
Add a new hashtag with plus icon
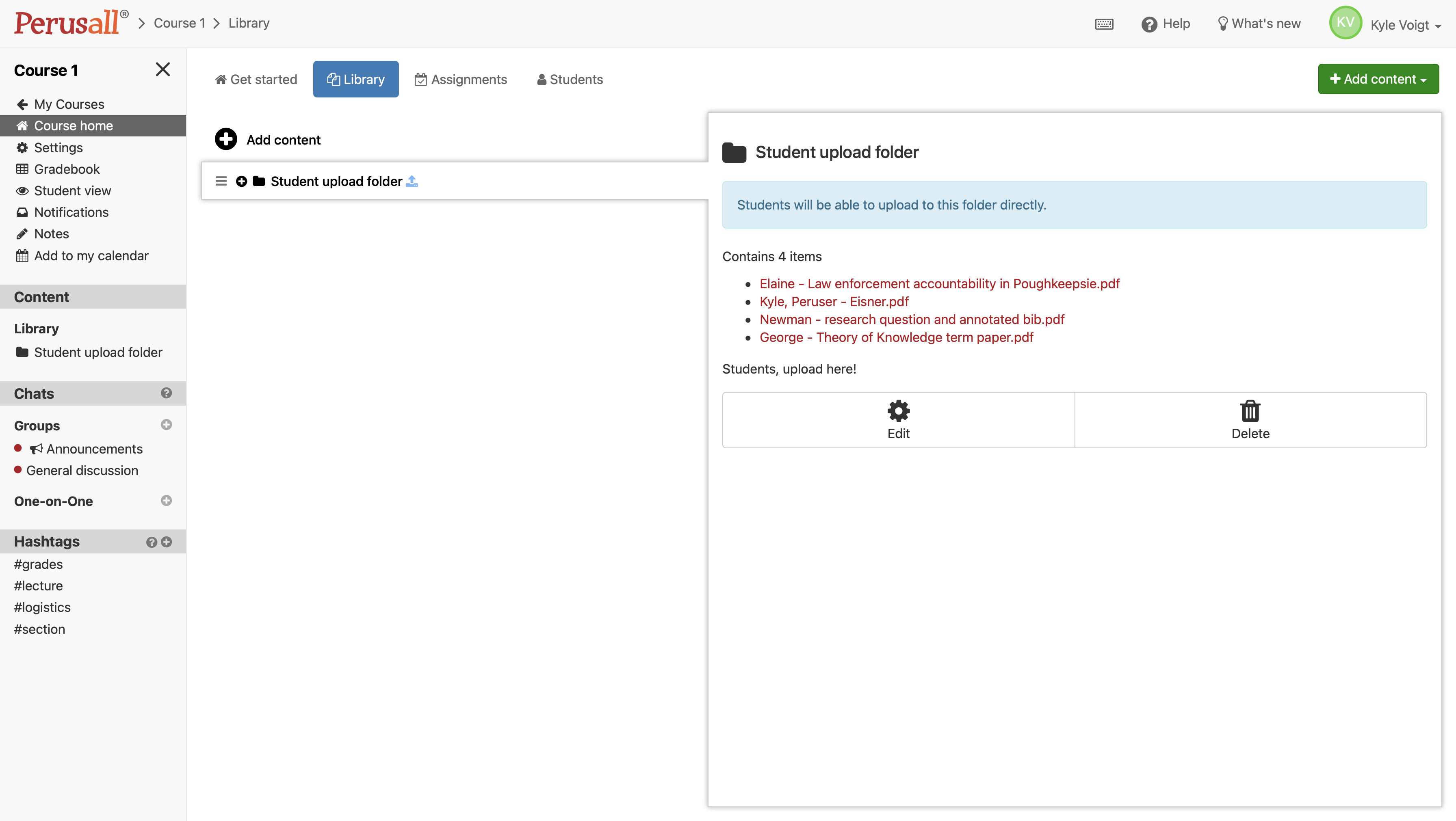166,542
